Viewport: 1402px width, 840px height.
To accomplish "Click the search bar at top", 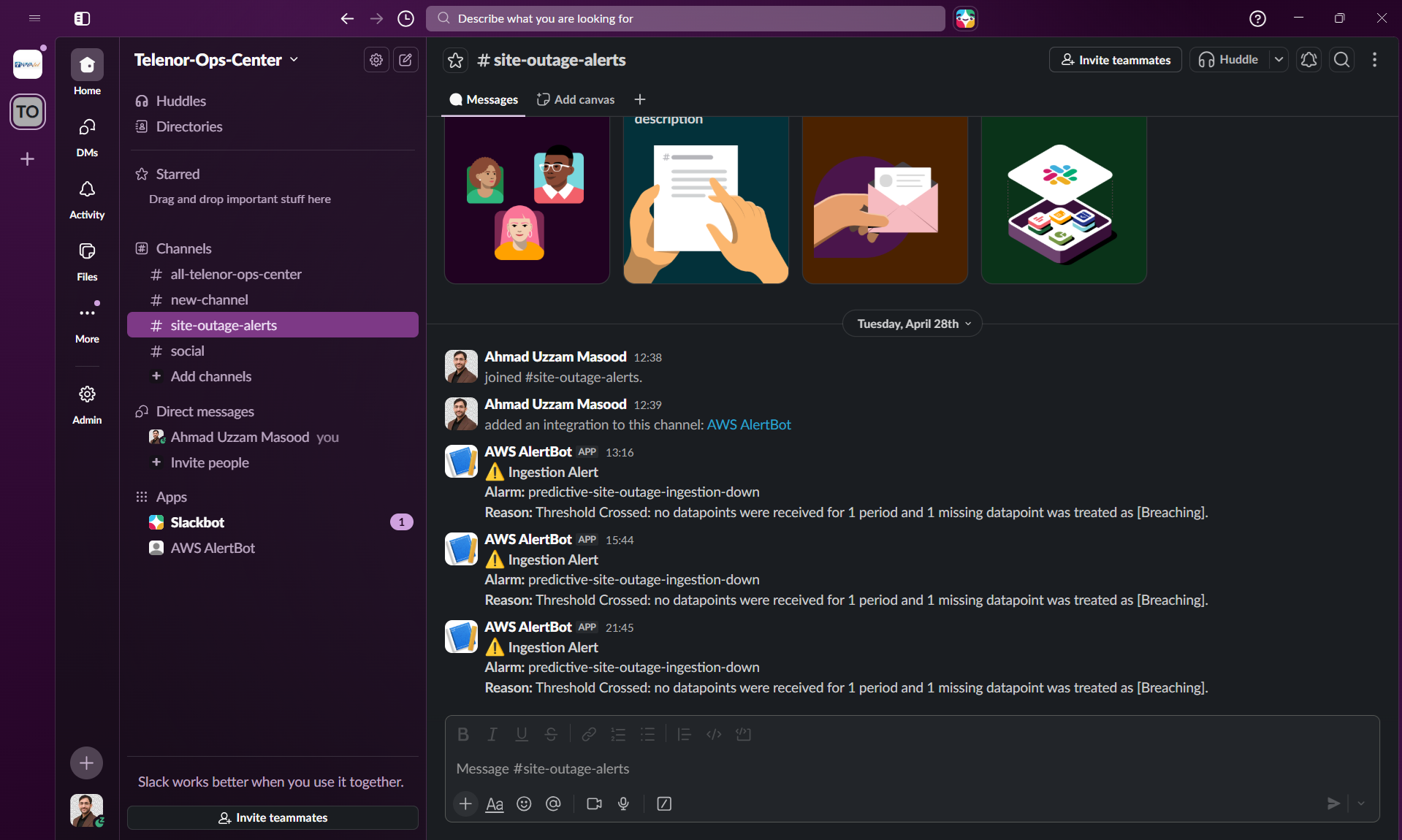I will coord(685,18).
